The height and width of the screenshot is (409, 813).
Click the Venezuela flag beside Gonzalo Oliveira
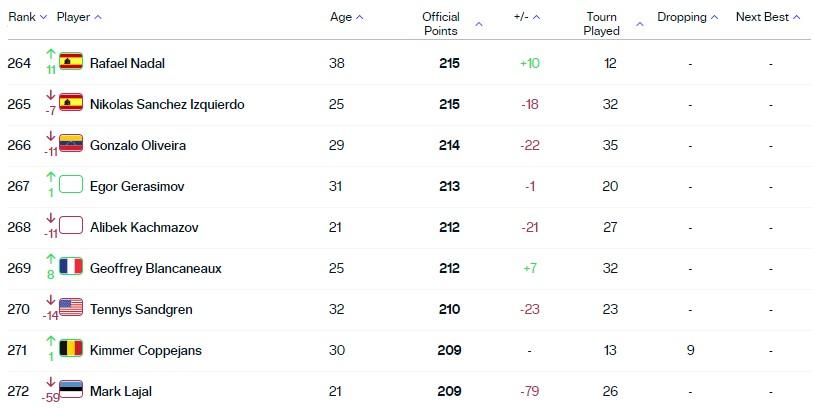click(x=71, y=143)
